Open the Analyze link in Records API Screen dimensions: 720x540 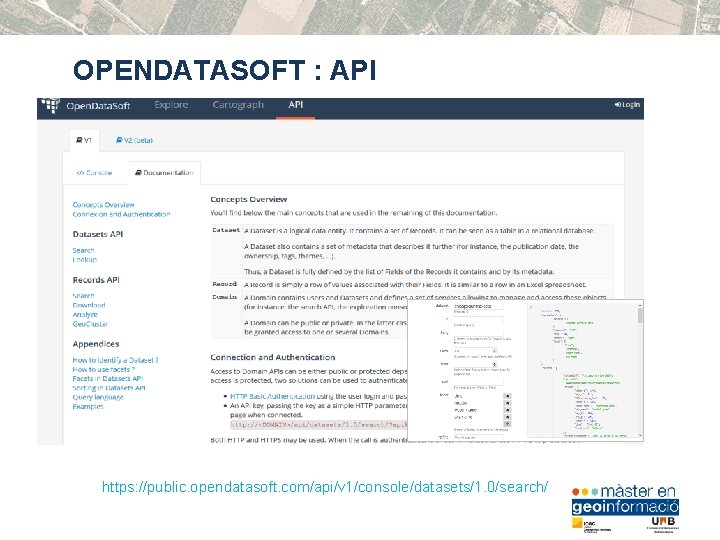tap(85, 315)
